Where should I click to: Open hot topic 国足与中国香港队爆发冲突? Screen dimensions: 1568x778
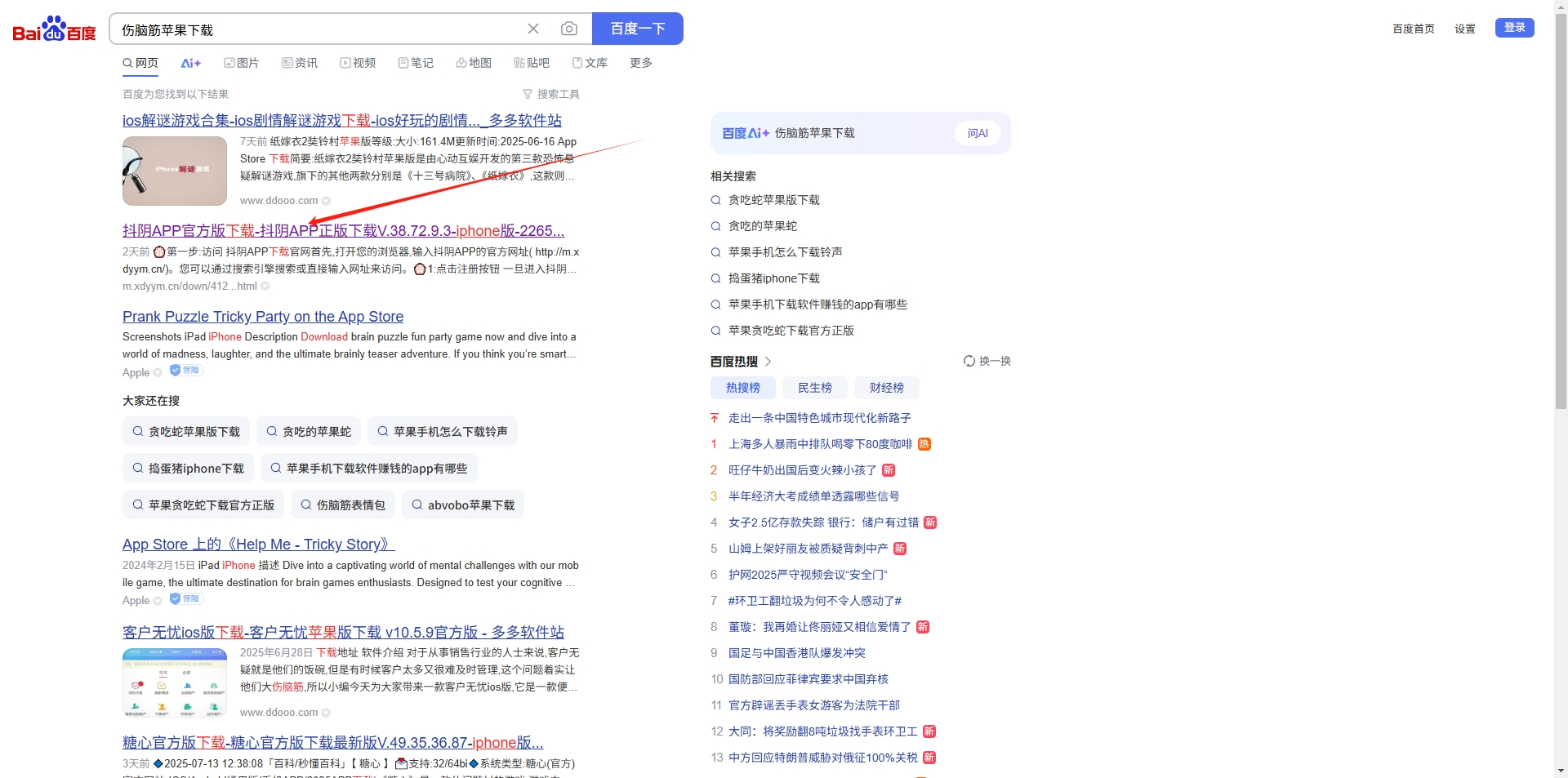[797, 653]
